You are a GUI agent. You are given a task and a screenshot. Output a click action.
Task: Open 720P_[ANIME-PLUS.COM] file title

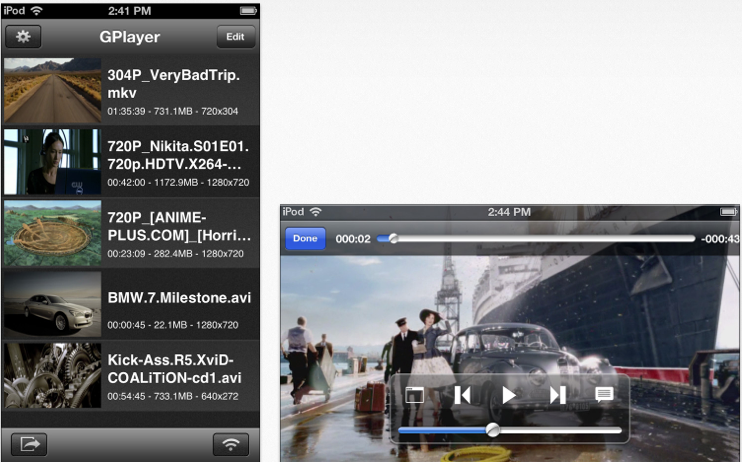point(179,226)
